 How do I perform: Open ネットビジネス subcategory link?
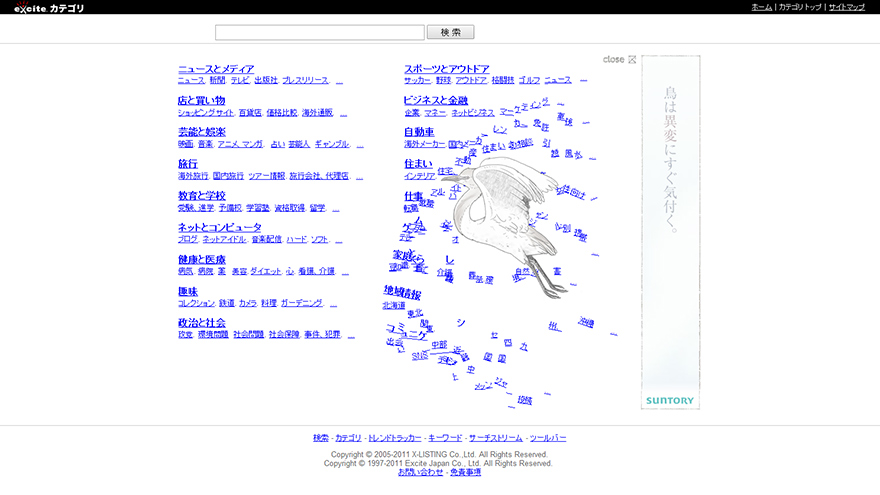473,113
